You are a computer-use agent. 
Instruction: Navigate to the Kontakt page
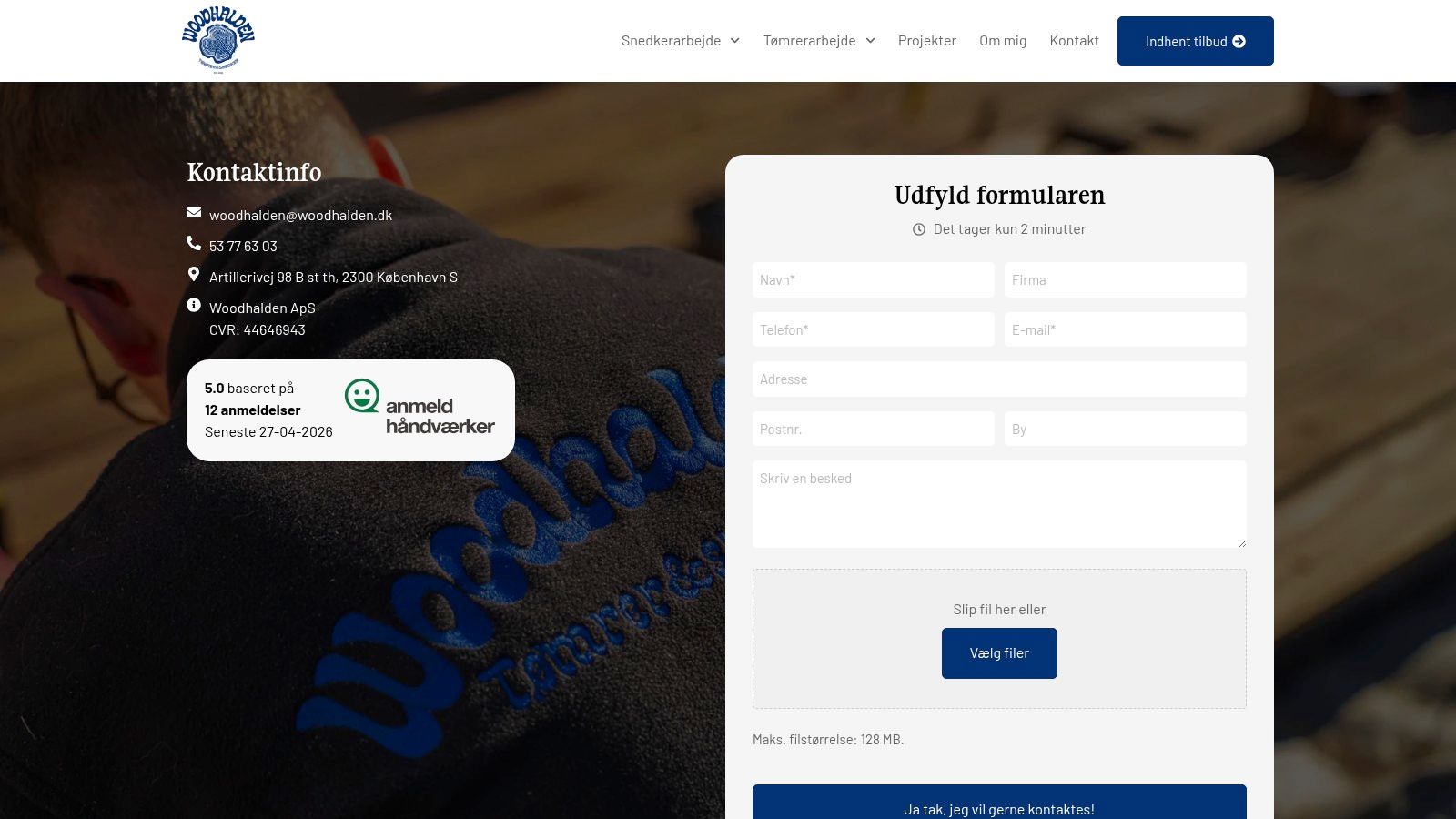click(1075, 41)
